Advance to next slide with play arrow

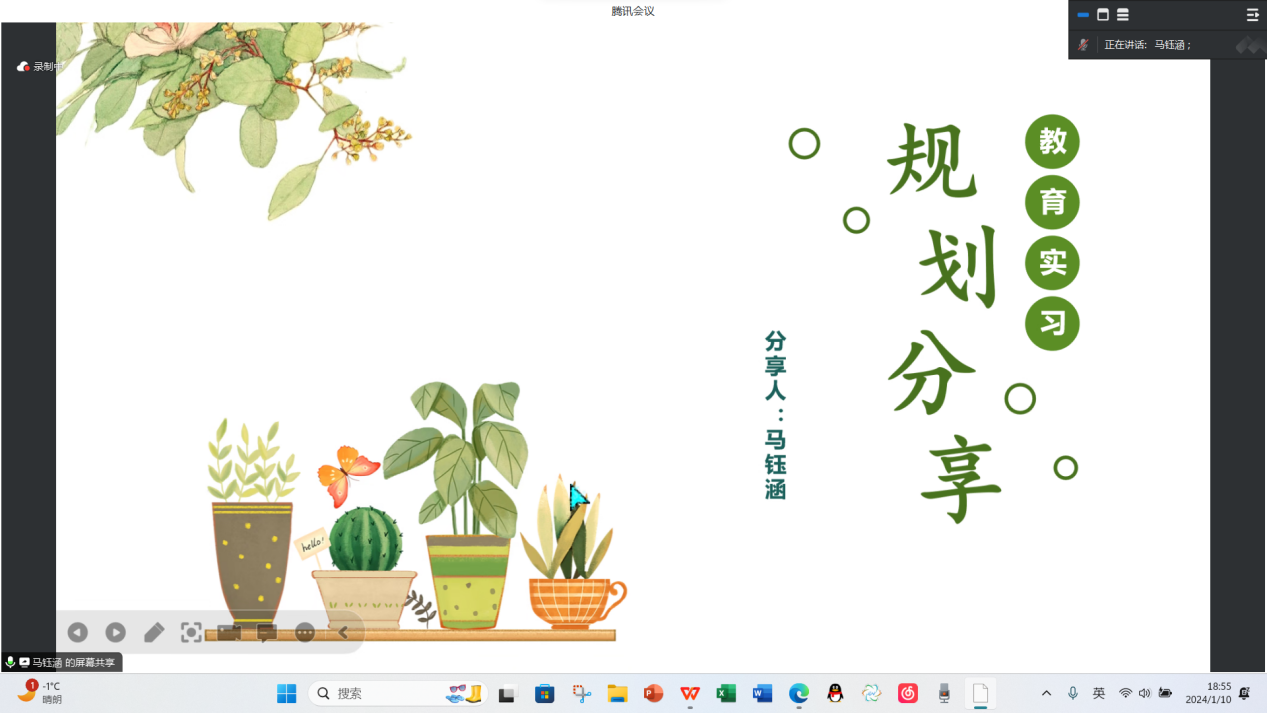(116, 632)
